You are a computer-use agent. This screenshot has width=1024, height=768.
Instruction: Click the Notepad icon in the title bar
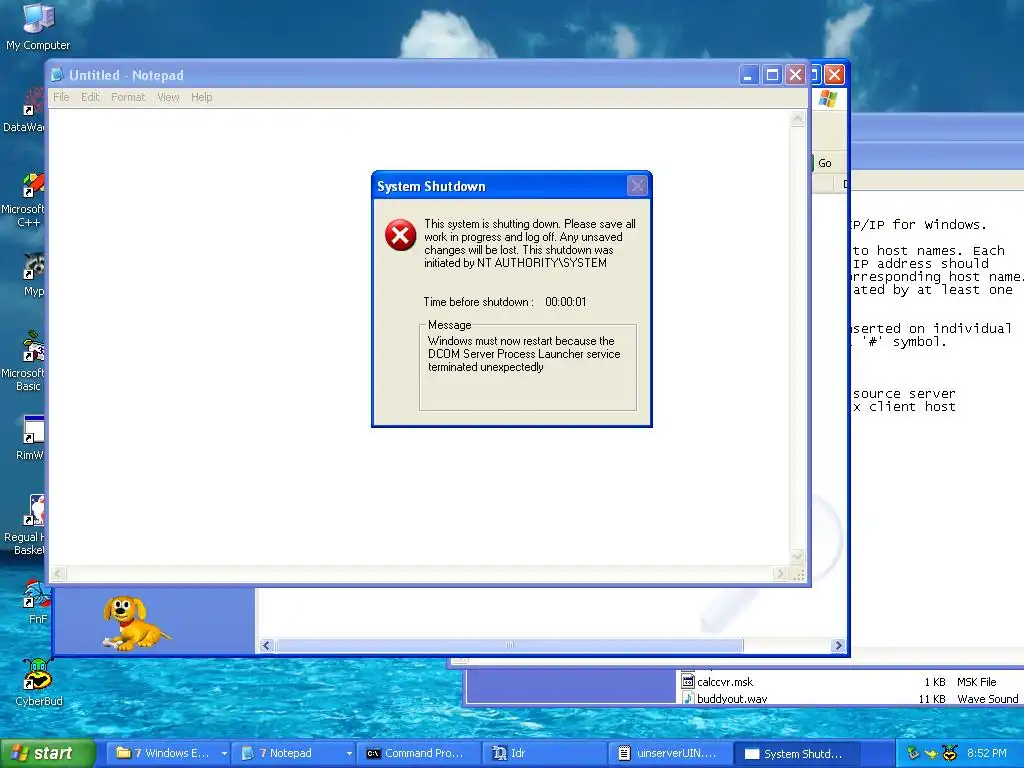point(57,75)
